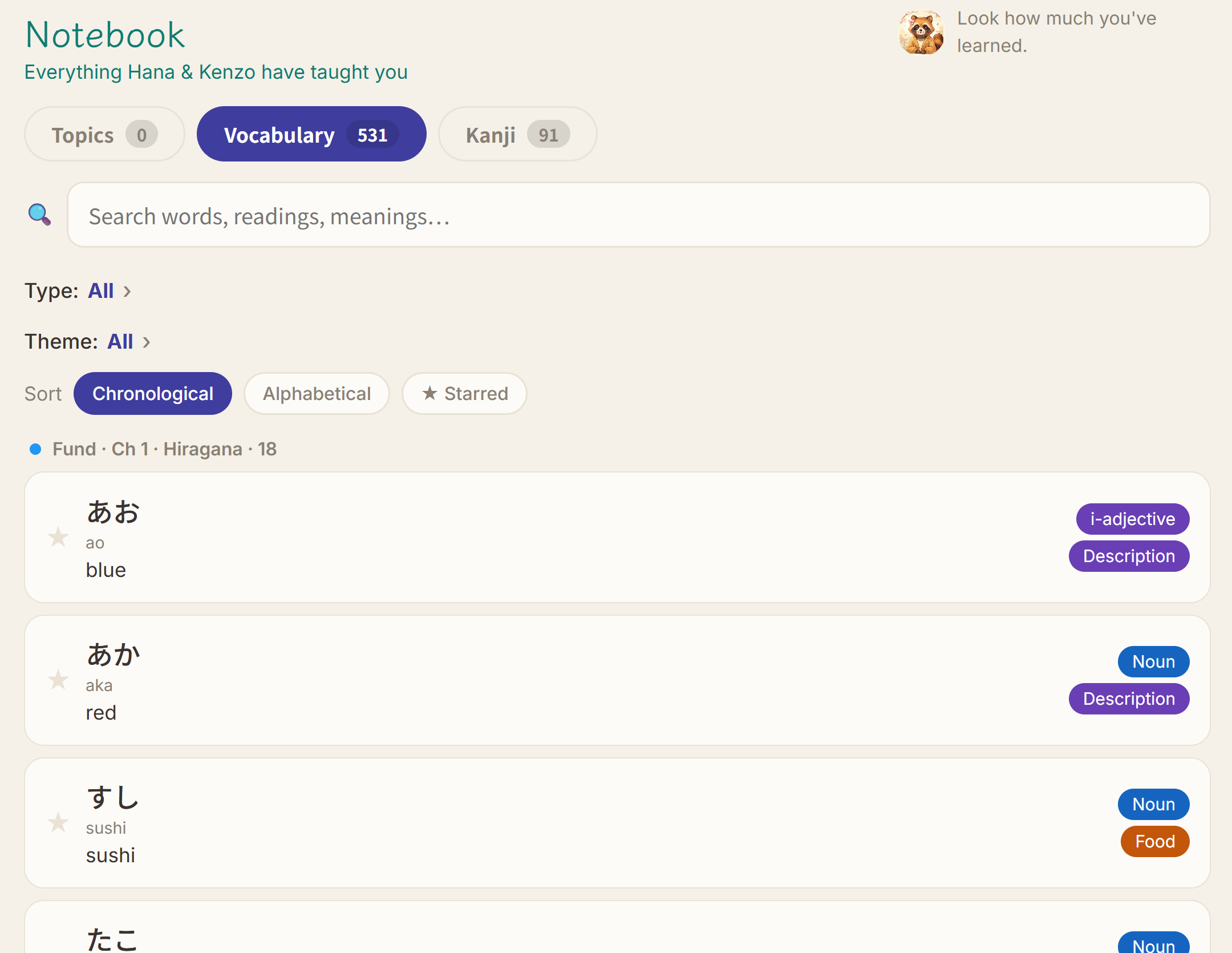Open the Theme All filter value
The width and height of the screenshot is (1232, 953).
[120, 342]
